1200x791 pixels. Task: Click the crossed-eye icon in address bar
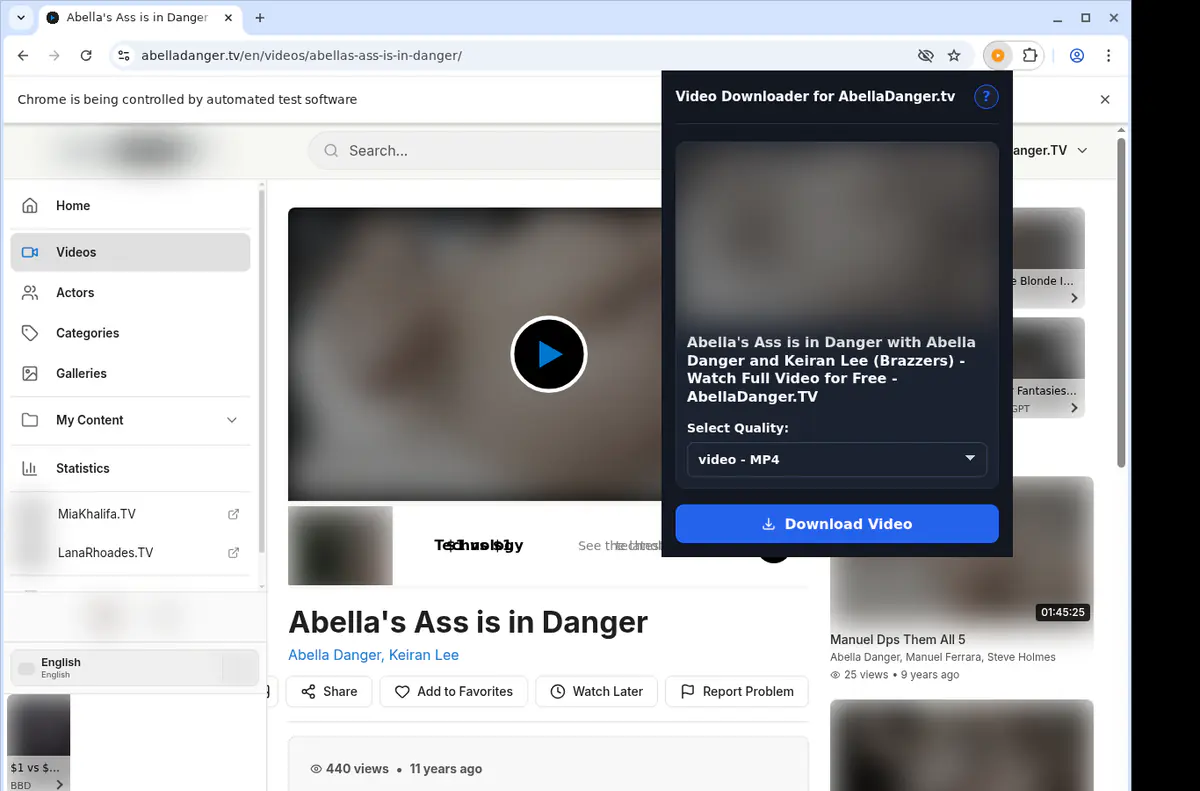click(x=926, y=56)
